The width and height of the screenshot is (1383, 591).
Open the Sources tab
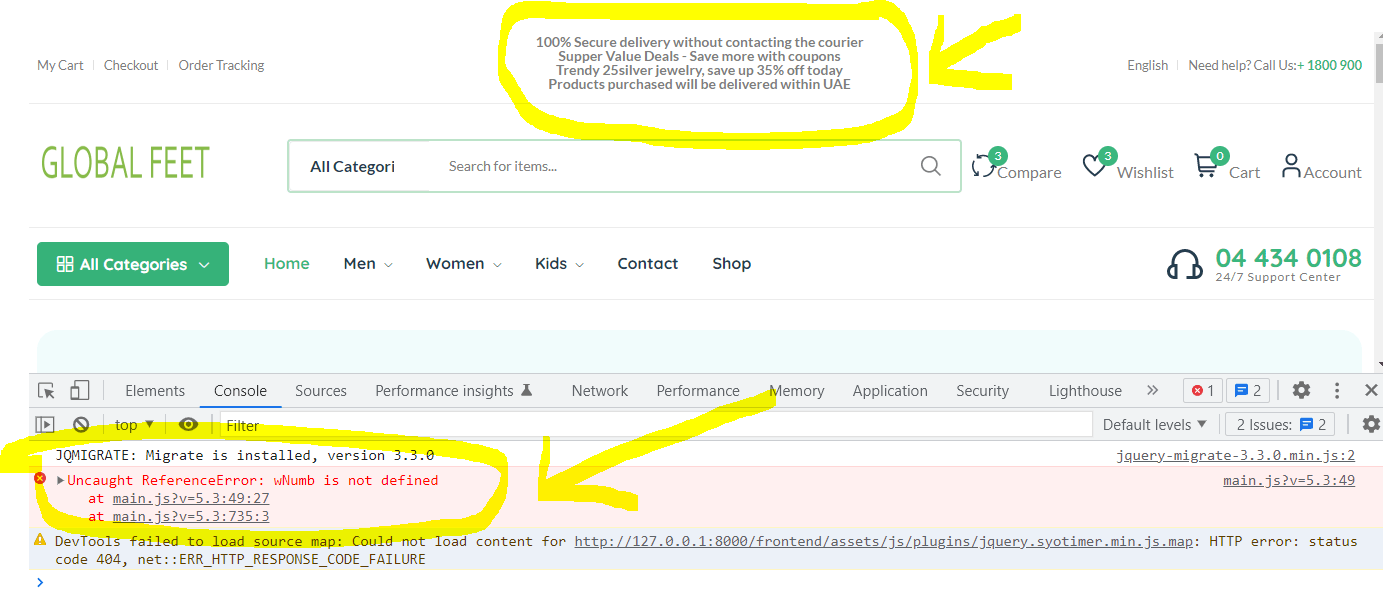tap(320, 390)
